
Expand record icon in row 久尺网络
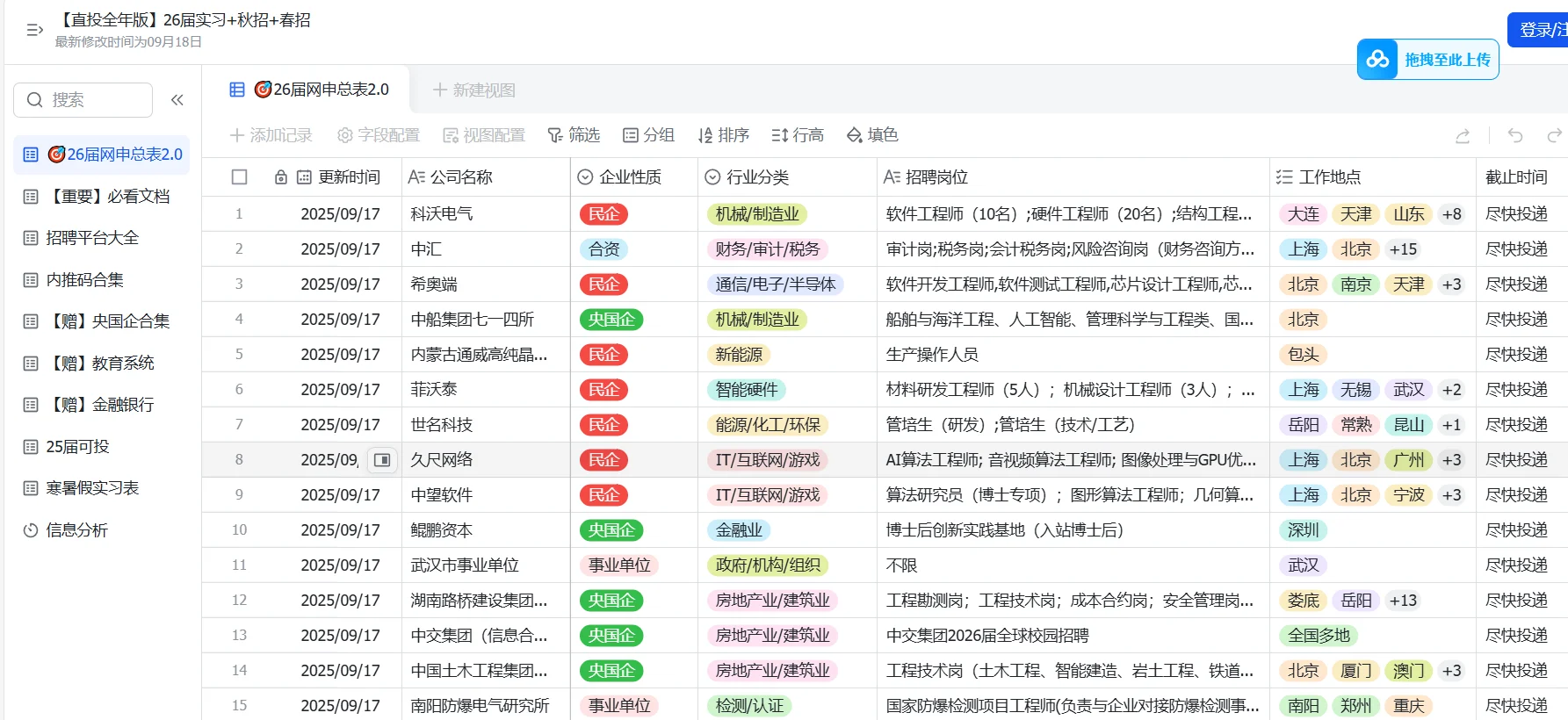[382, 460]
